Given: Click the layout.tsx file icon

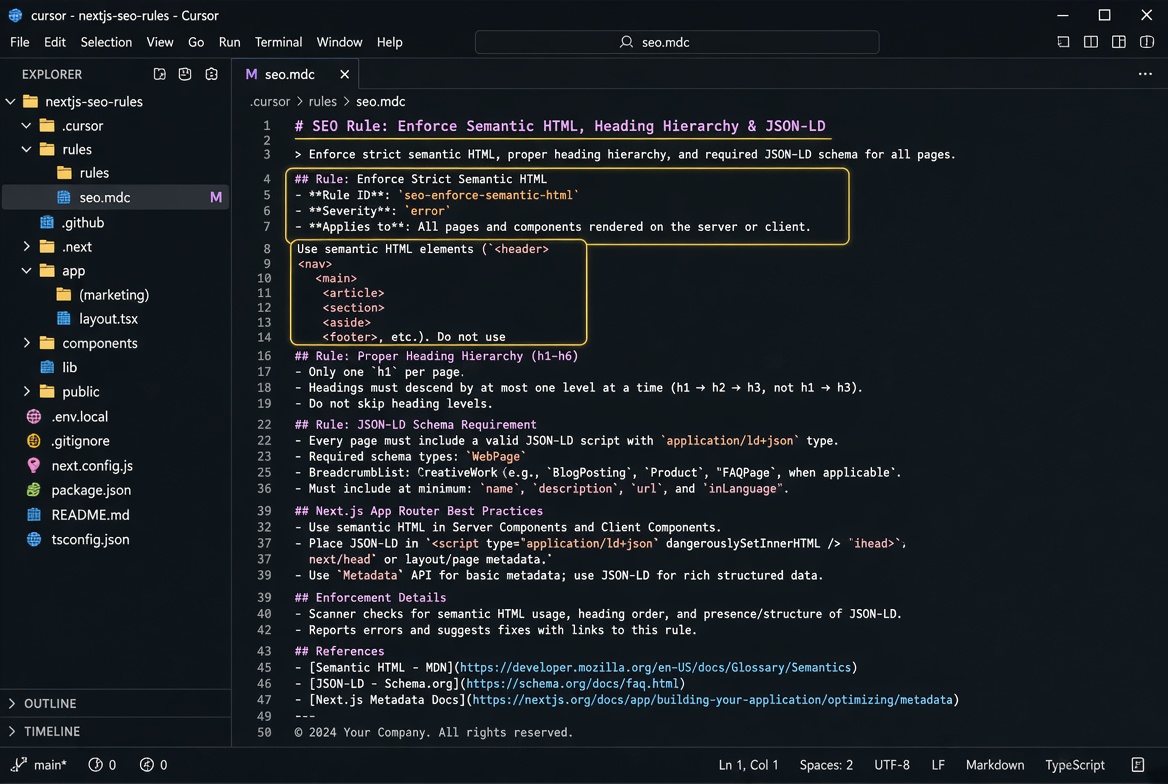Looking at the screenshot, I should click(64, 318).
